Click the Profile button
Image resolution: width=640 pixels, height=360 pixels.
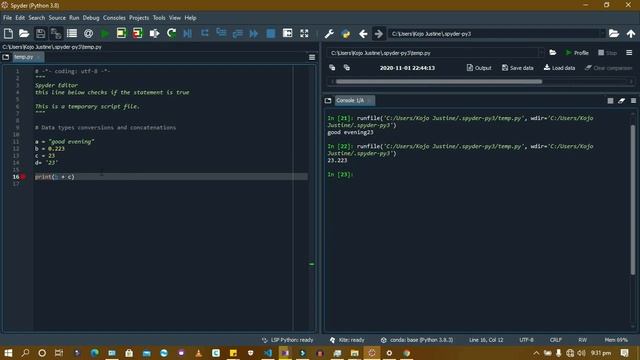click(577, 53)
